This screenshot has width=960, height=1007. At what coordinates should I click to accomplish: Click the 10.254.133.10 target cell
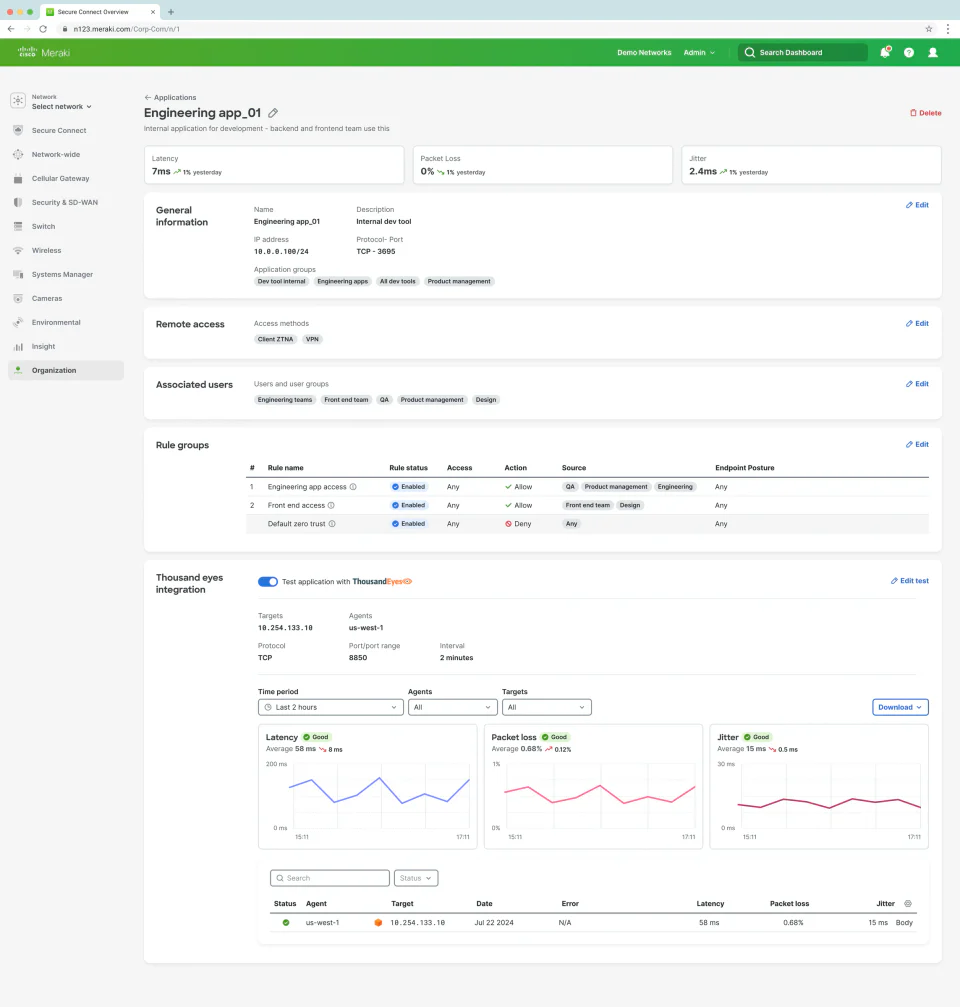[417, 923]
